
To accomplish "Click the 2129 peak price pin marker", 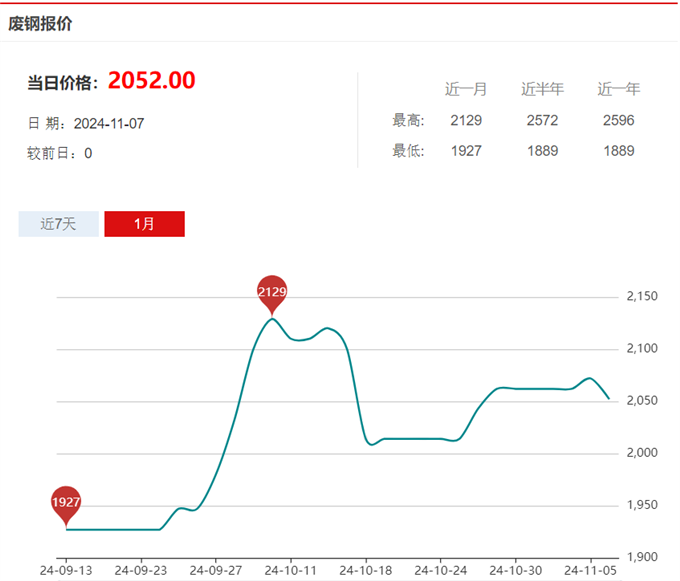I will tap(272, 292).
